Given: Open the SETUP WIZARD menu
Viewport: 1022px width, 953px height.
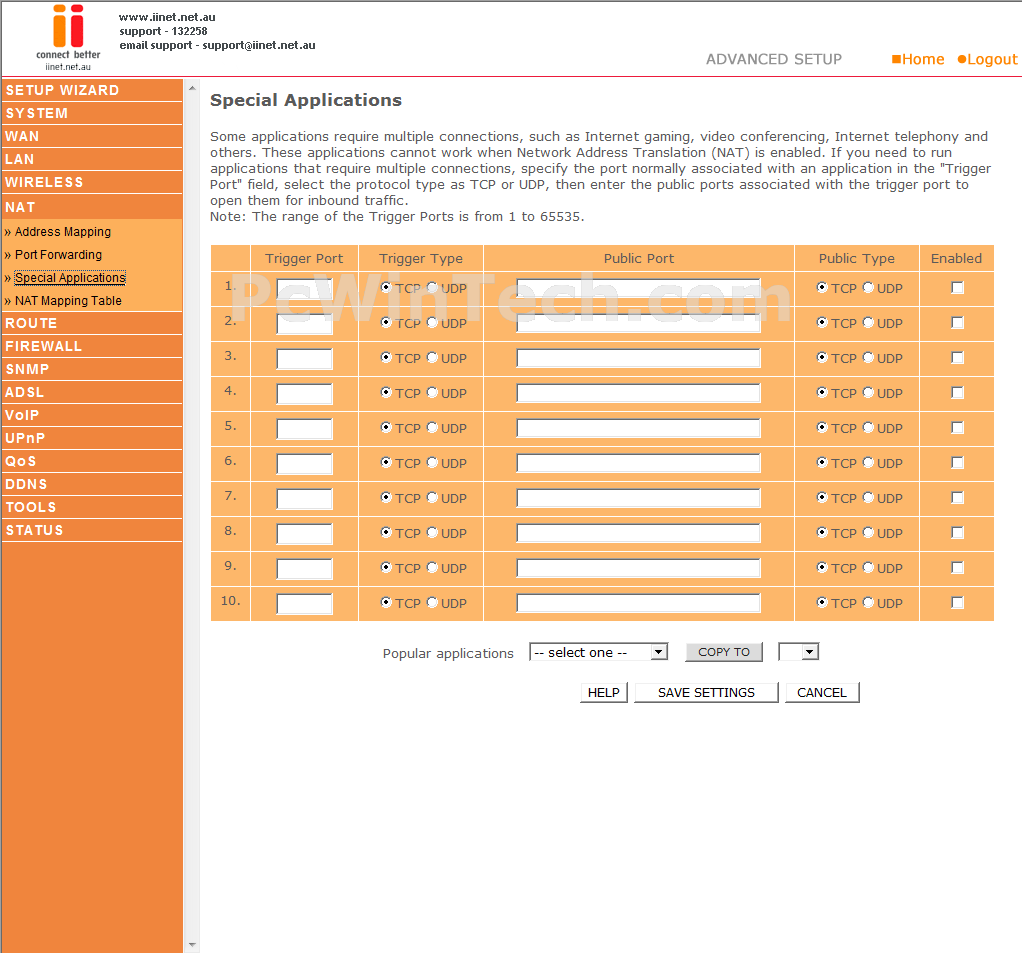Looking at the screenshot, I should [92, 90].
